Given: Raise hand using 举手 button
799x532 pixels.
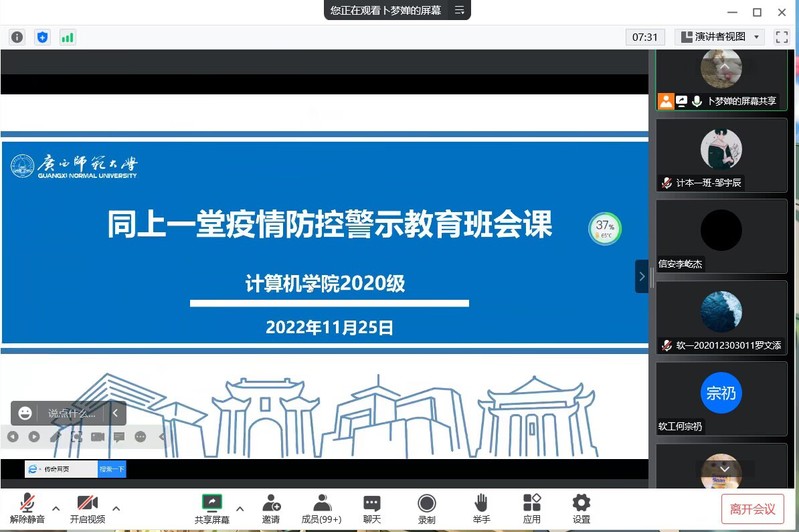Looking at the screenshot, I should (x=481, y=507).
